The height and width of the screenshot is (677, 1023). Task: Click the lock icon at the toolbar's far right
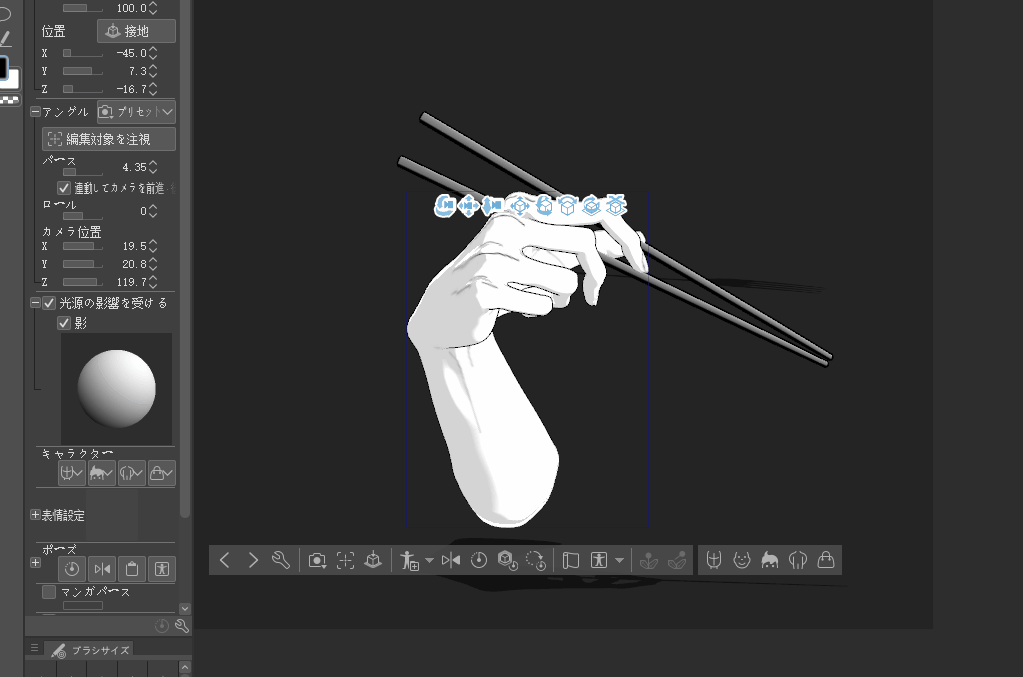pos(826,560)
